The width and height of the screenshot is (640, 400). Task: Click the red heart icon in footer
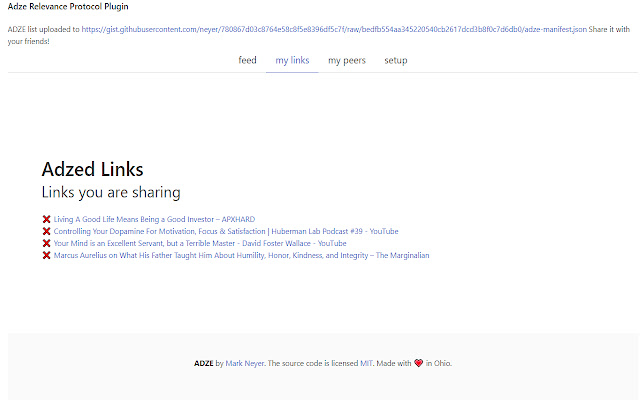point(418,363)
